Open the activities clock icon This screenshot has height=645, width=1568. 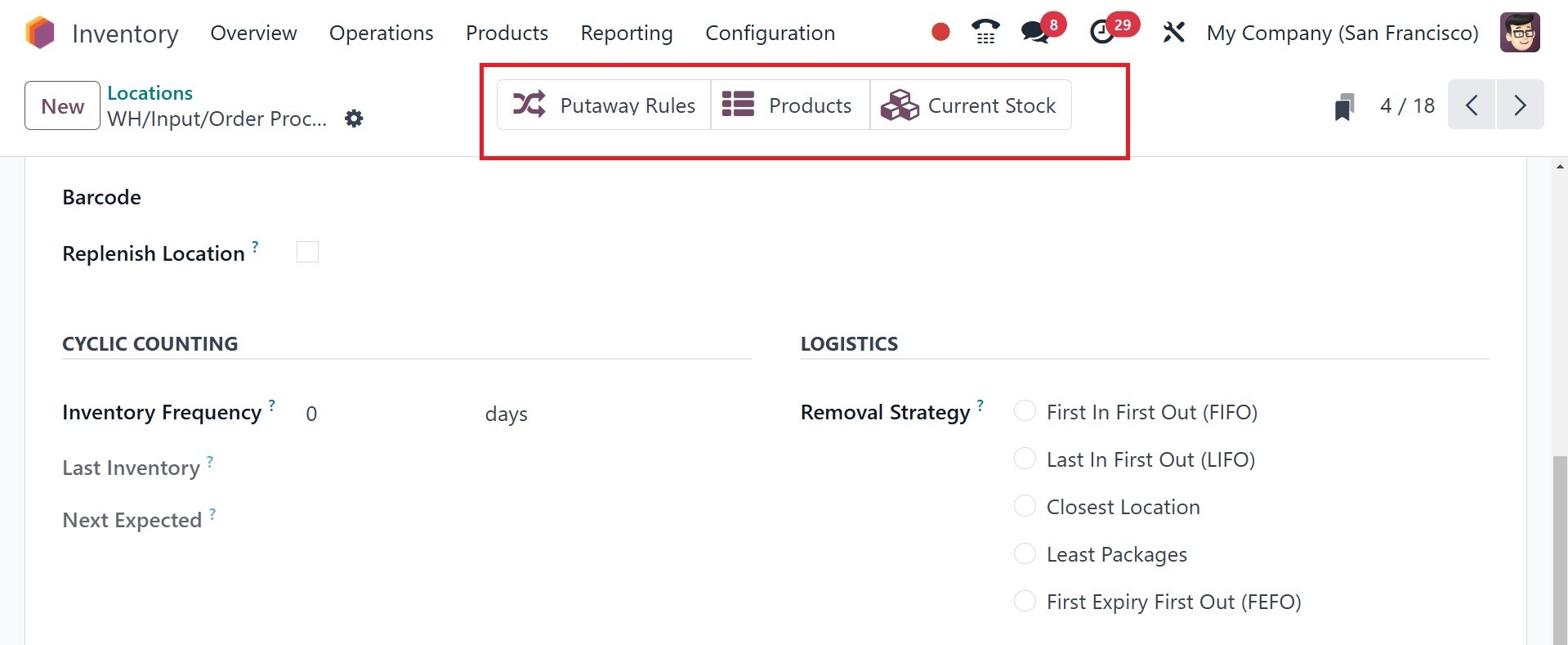click(x=1102, y=33)
